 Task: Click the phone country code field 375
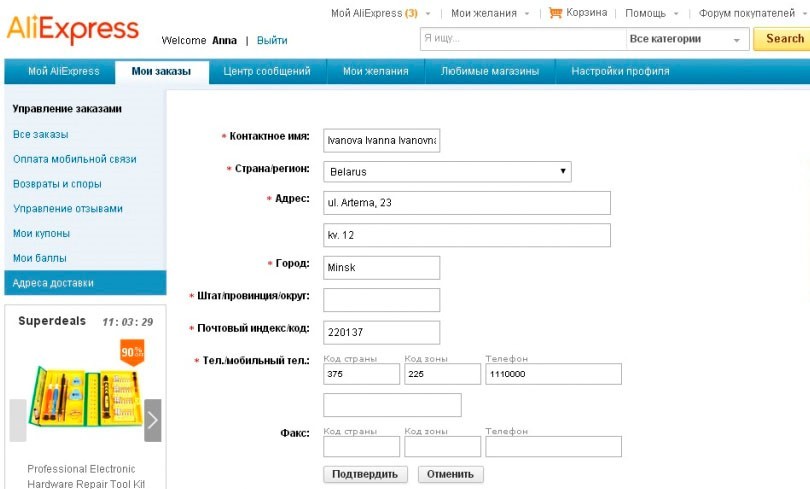[x=362, y=374]
